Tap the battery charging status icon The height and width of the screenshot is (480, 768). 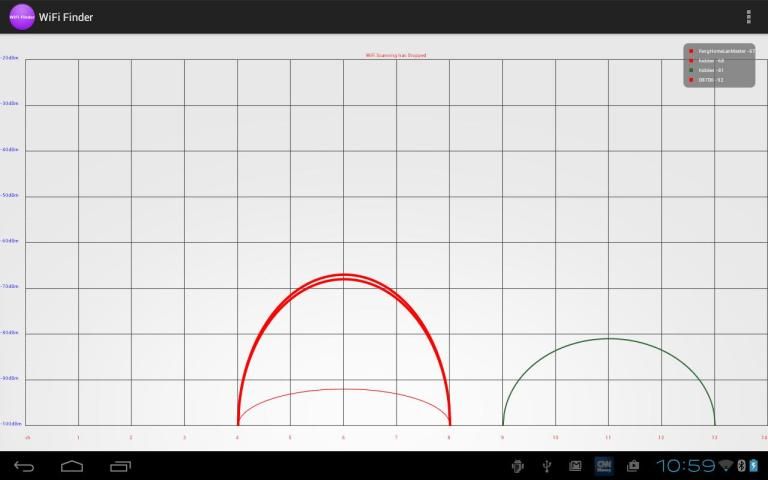753,466
